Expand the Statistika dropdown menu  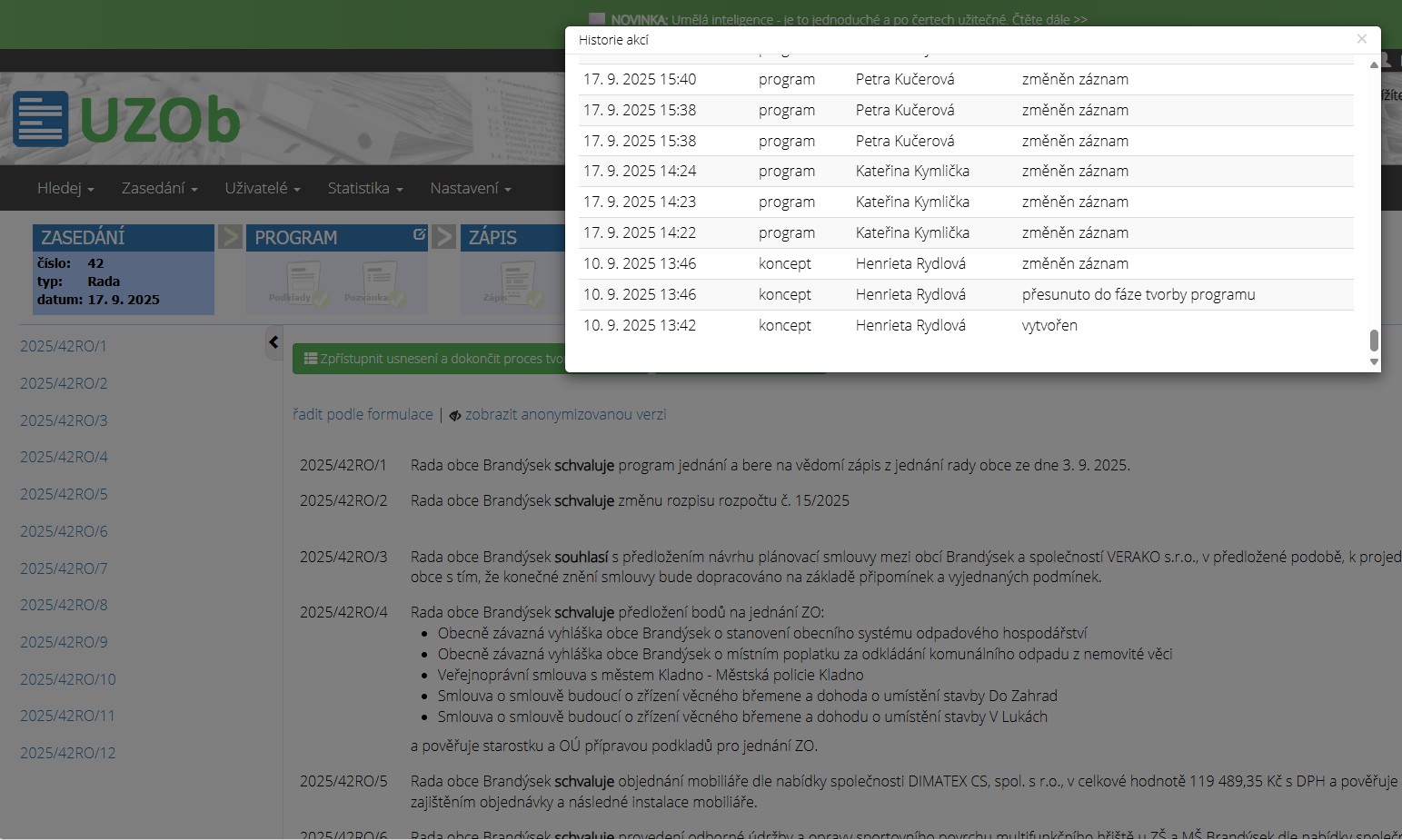tap(364, 188)
